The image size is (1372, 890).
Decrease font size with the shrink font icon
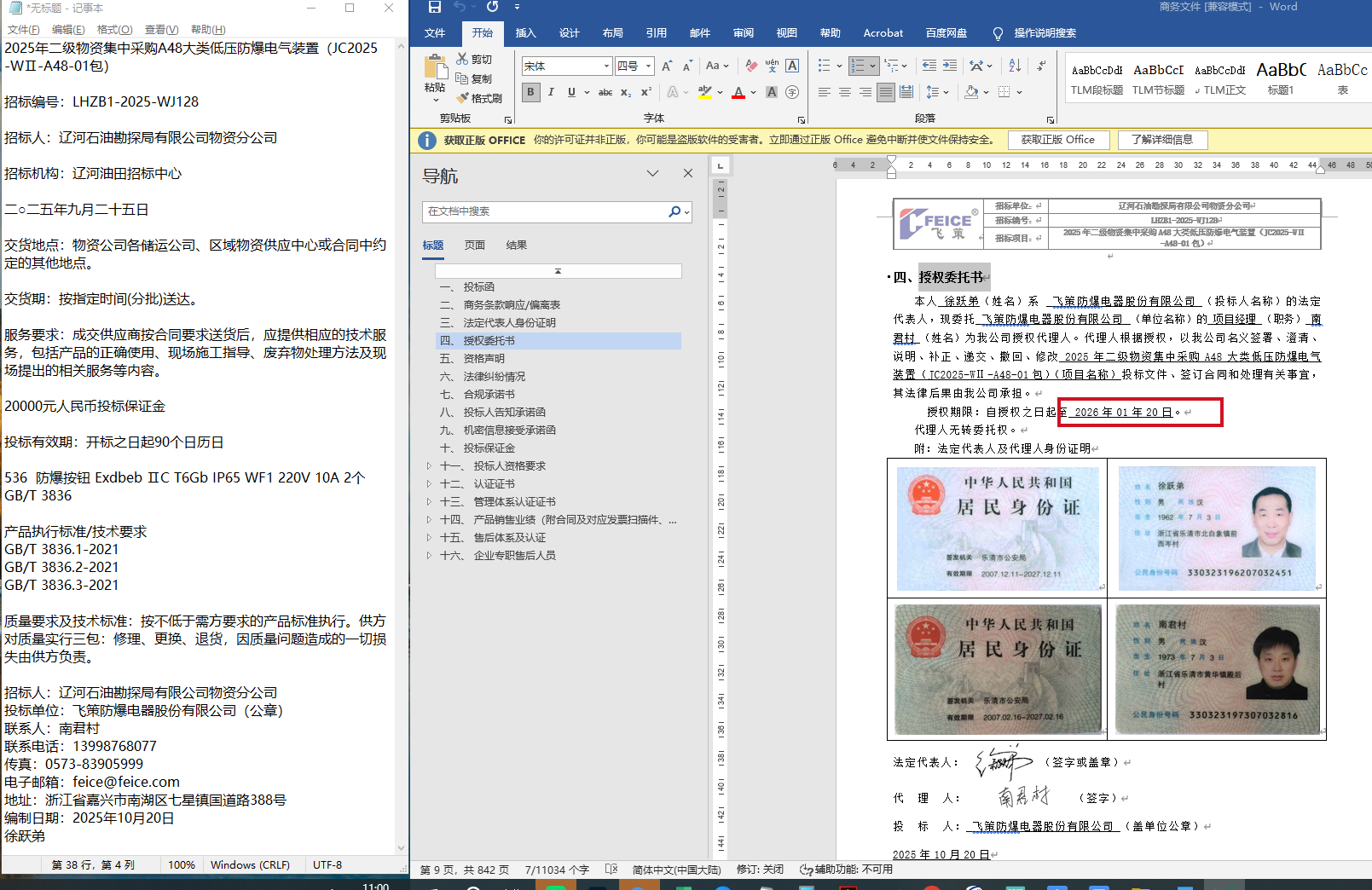click(x=687, y=66)
